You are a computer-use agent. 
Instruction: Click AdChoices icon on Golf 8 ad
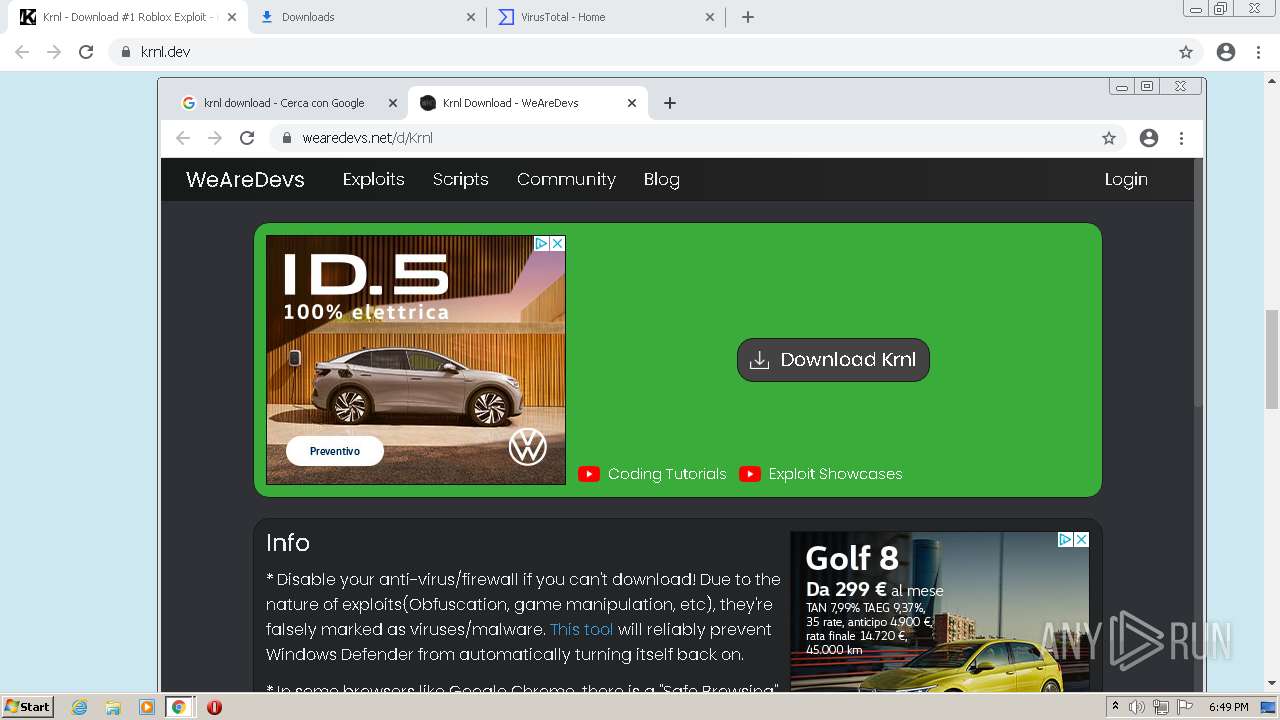pyautogui.click(x=1065, y=539)
